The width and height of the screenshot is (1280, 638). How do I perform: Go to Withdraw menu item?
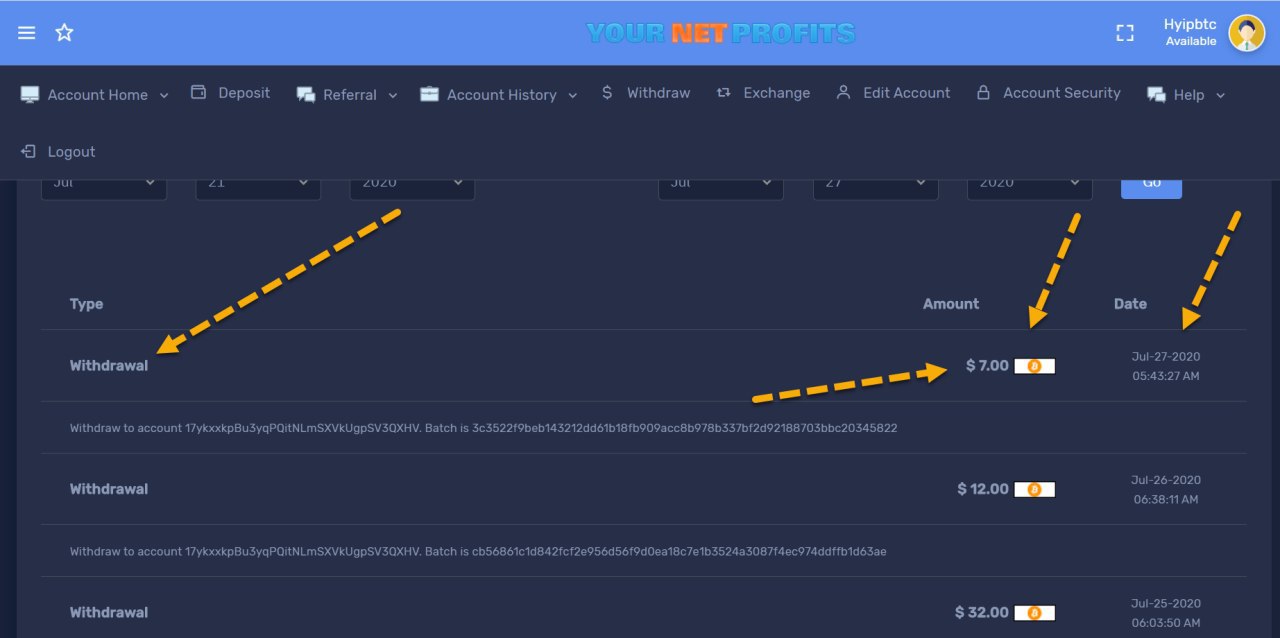click(x=658, y=93)
